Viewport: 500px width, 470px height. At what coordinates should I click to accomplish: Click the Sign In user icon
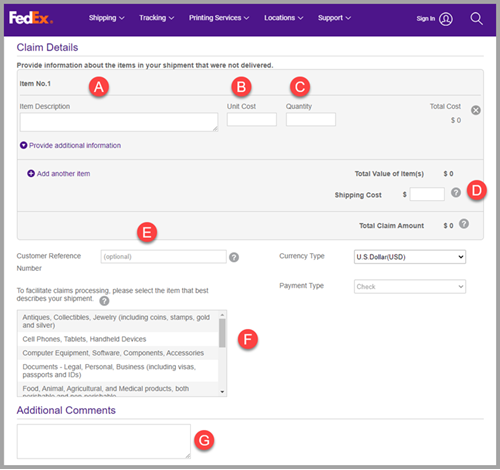tap(446, 19)
